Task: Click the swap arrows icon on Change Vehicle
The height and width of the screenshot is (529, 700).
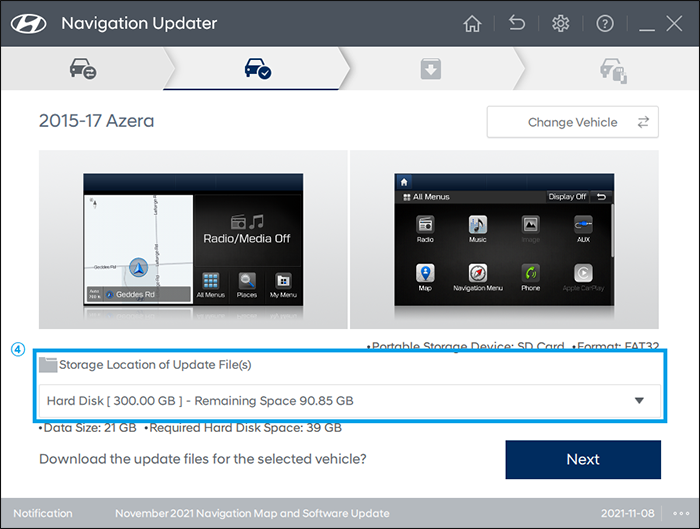Action: click(643, 122)
